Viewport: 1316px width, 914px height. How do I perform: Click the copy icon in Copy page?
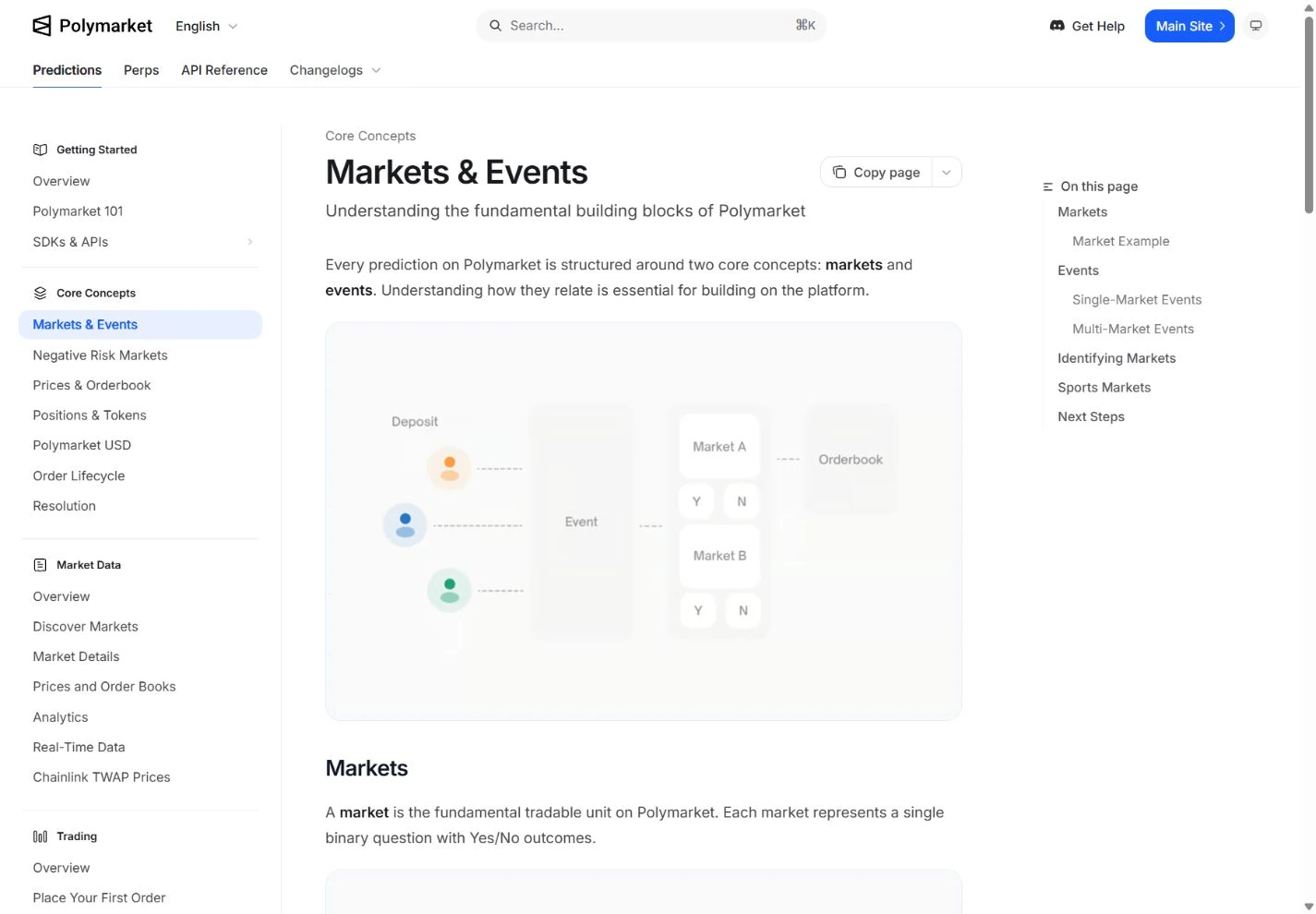pos(839,173)
